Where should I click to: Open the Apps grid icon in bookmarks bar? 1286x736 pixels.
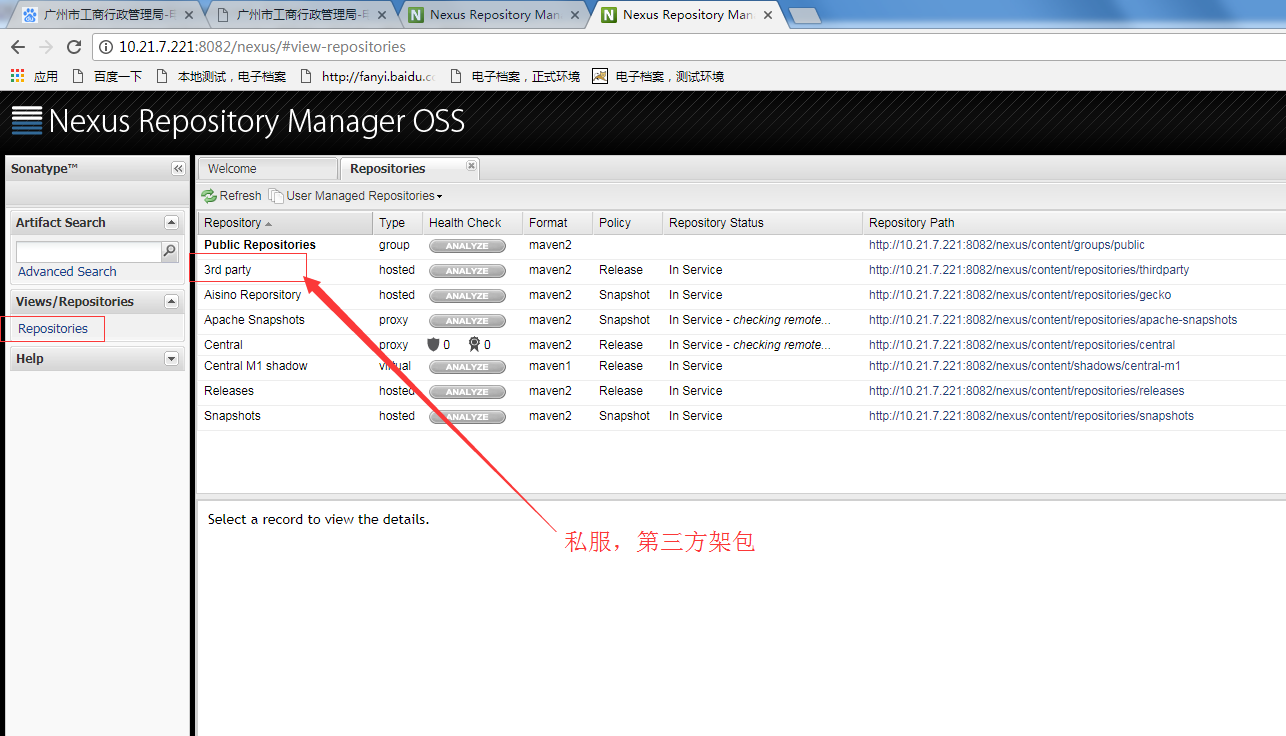[17, 76]
